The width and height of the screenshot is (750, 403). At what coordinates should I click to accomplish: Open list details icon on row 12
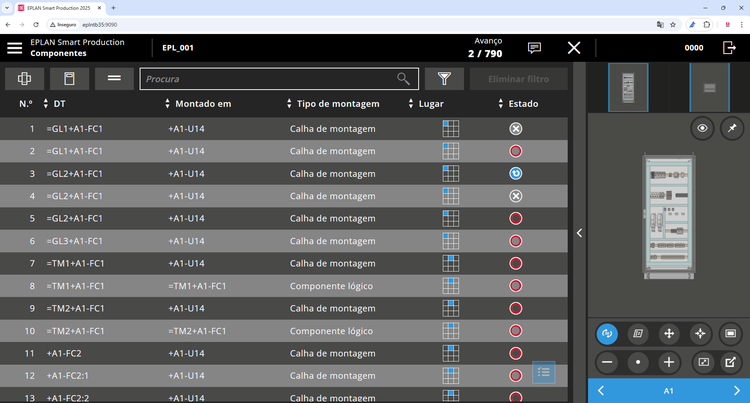(543, 373)
